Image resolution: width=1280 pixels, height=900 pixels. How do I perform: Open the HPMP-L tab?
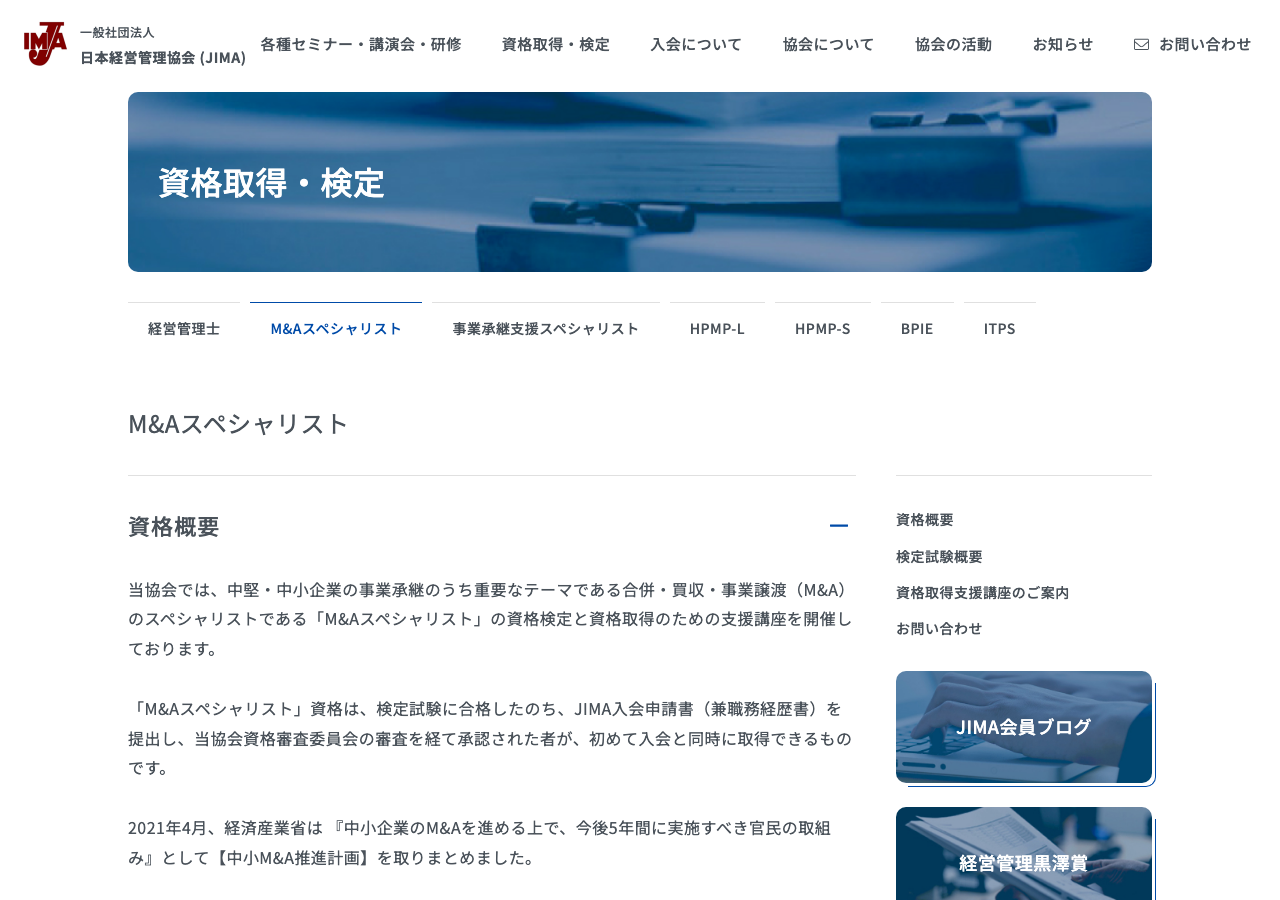tap(717, 328)
